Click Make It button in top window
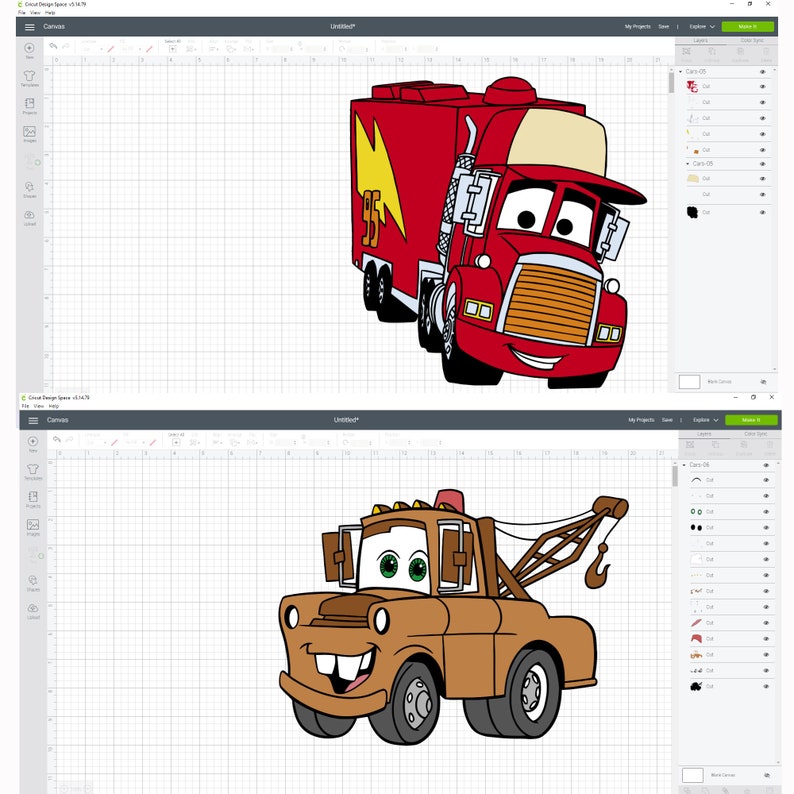Image resolution: width=794 pixels, height=794 pixels. pos(747,27)
